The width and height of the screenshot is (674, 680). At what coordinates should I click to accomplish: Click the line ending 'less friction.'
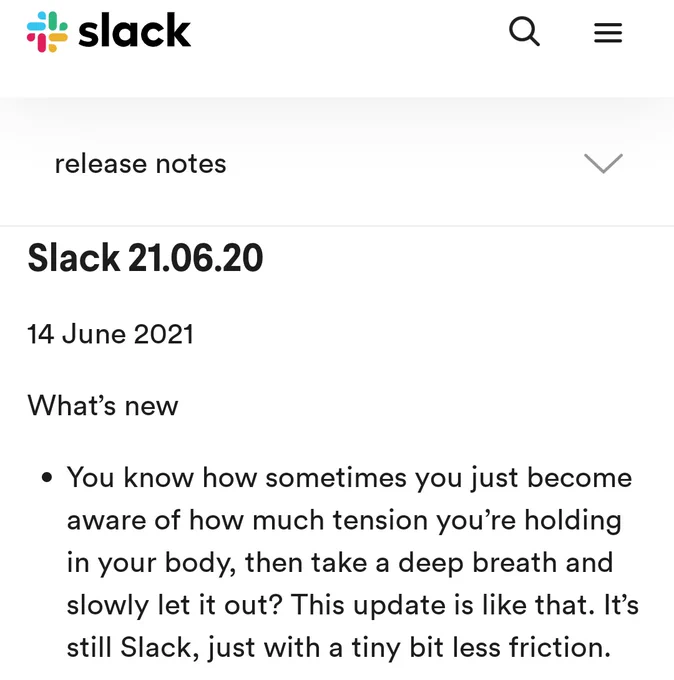tap(339, 647)
